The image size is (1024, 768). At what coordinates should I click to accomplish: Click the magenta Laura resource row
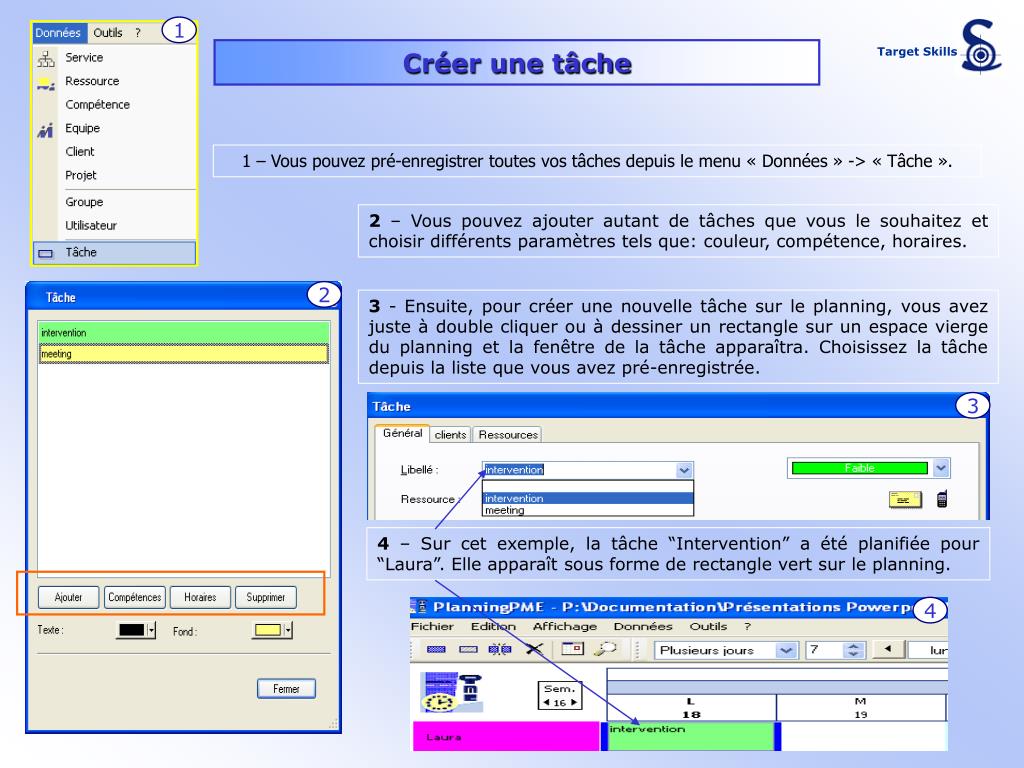[506, 736]
